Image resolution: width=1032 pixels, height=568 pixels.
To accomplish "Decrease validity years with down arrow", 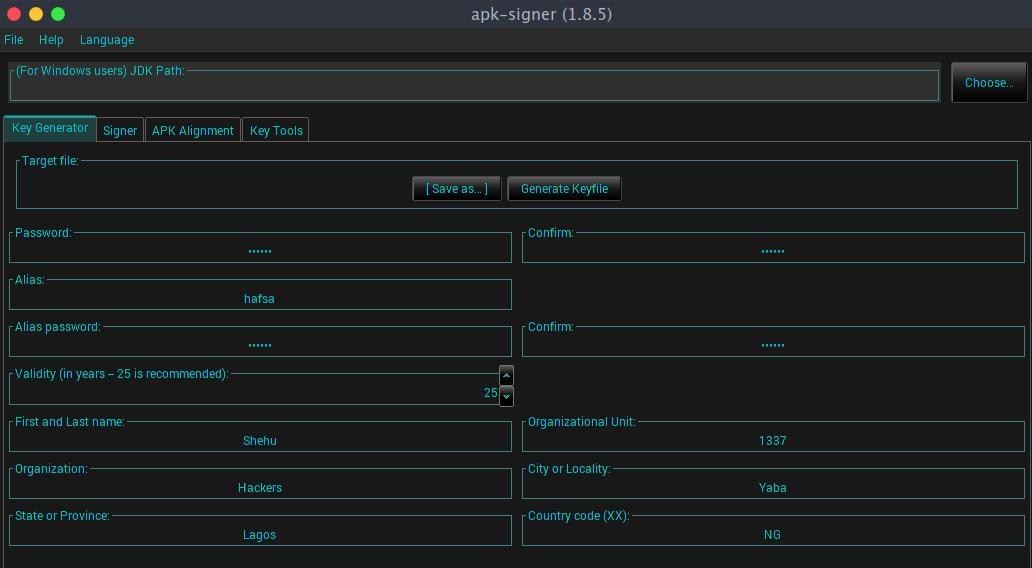I will tap(506, 397).
